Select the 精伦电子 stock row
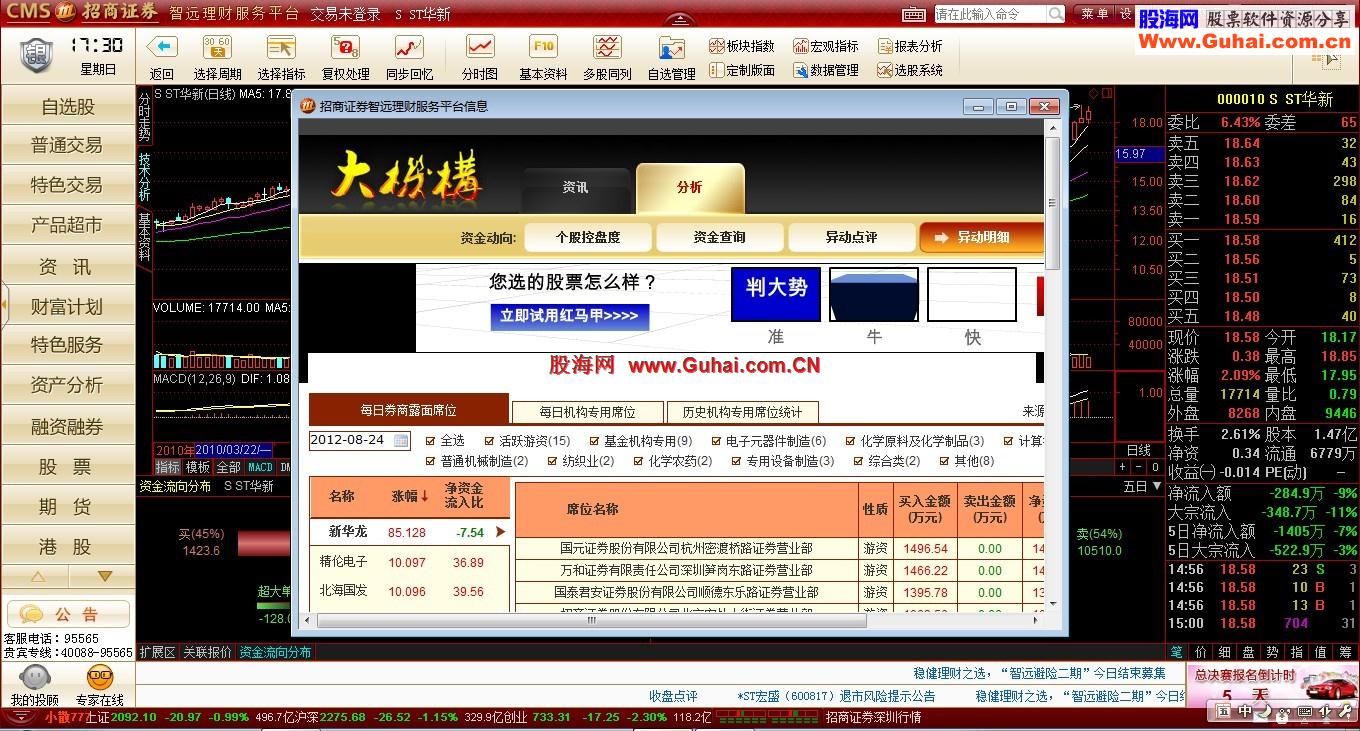The width and height of the screenshot is (1360, 731). point(409,562)
